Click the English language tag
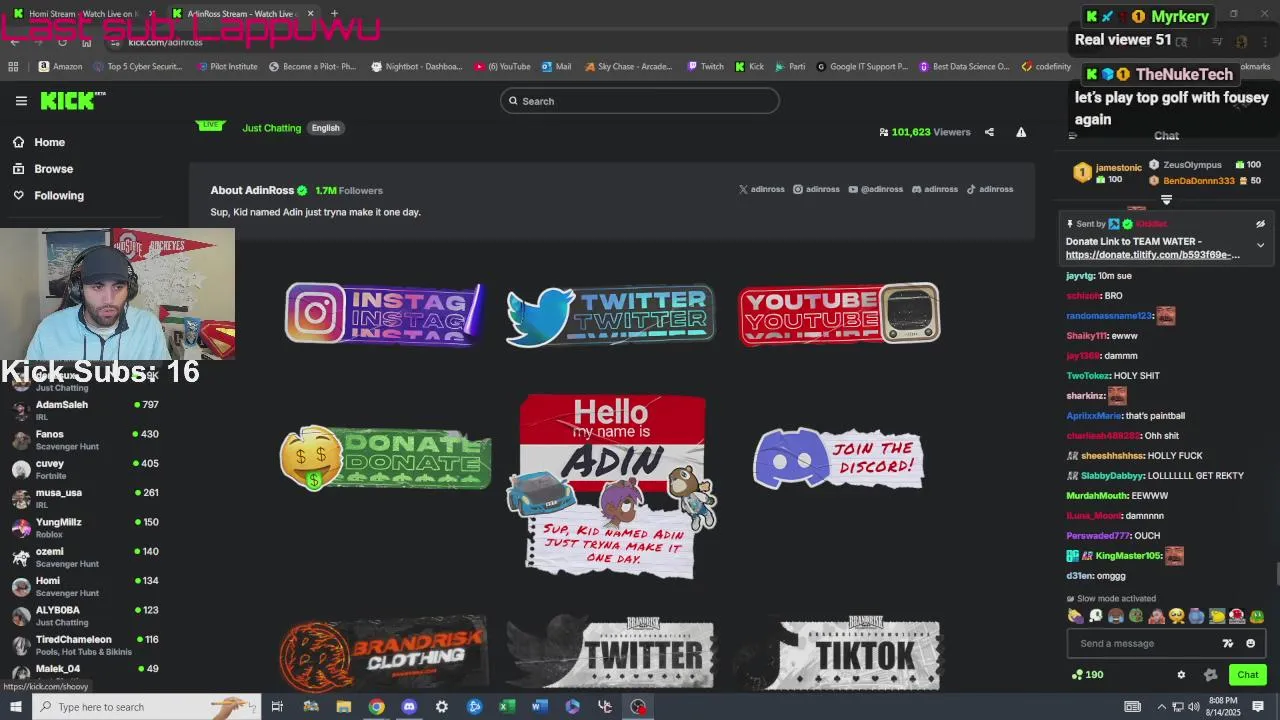The image size is (1280, 720). (325, 128)
